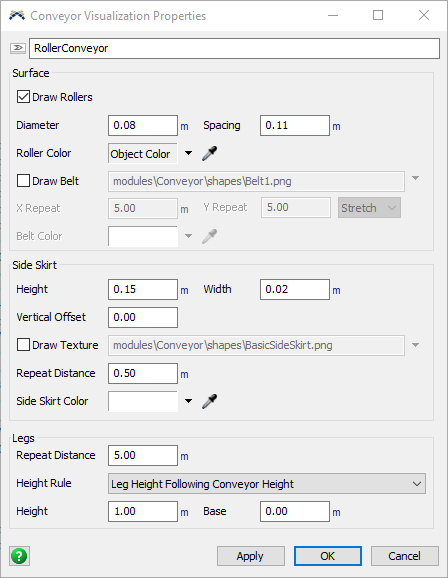Click the Side Skirt Color eyedropper icon

click(x=209, y=401)
